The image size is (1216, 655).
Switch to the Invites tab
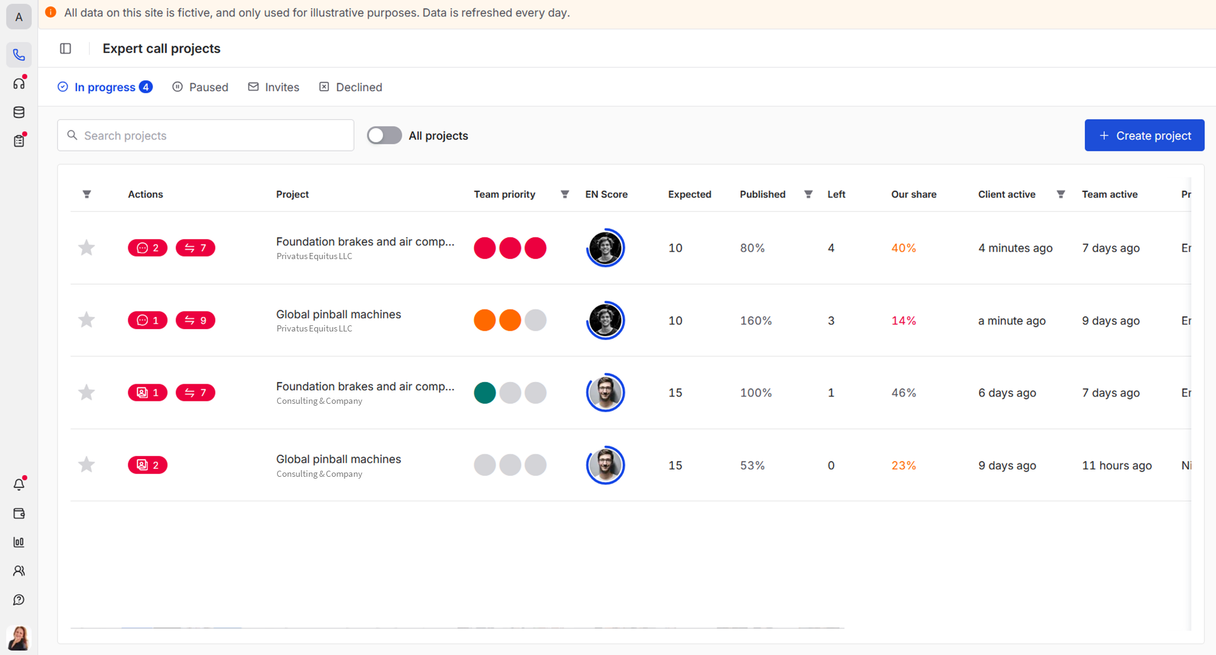pos(274,87)
